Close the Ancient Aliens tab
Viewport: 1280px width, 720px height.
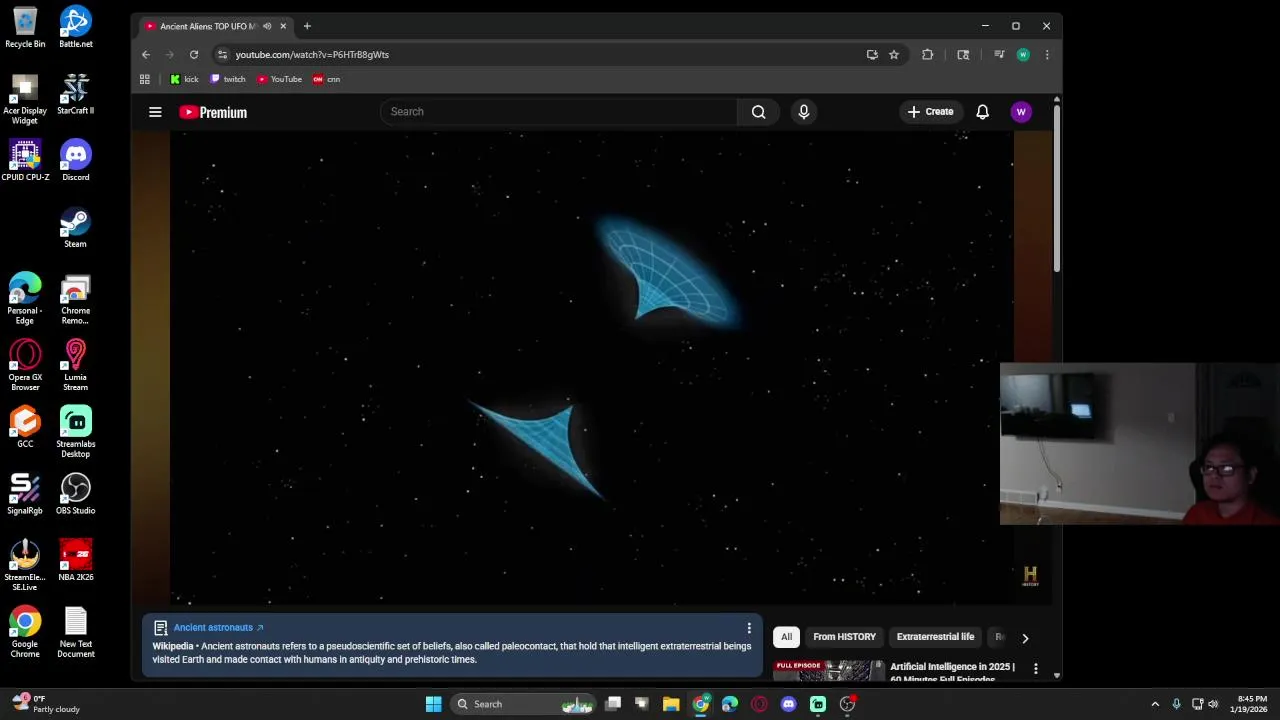(x=283, y=26)
